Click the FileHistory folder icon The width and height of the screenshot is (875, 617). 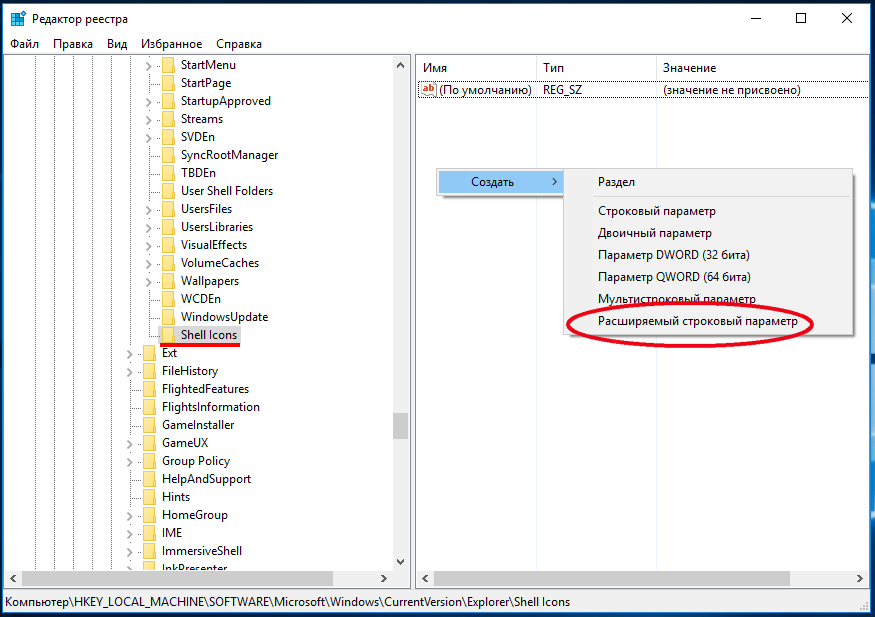click(x=150, y=371)
